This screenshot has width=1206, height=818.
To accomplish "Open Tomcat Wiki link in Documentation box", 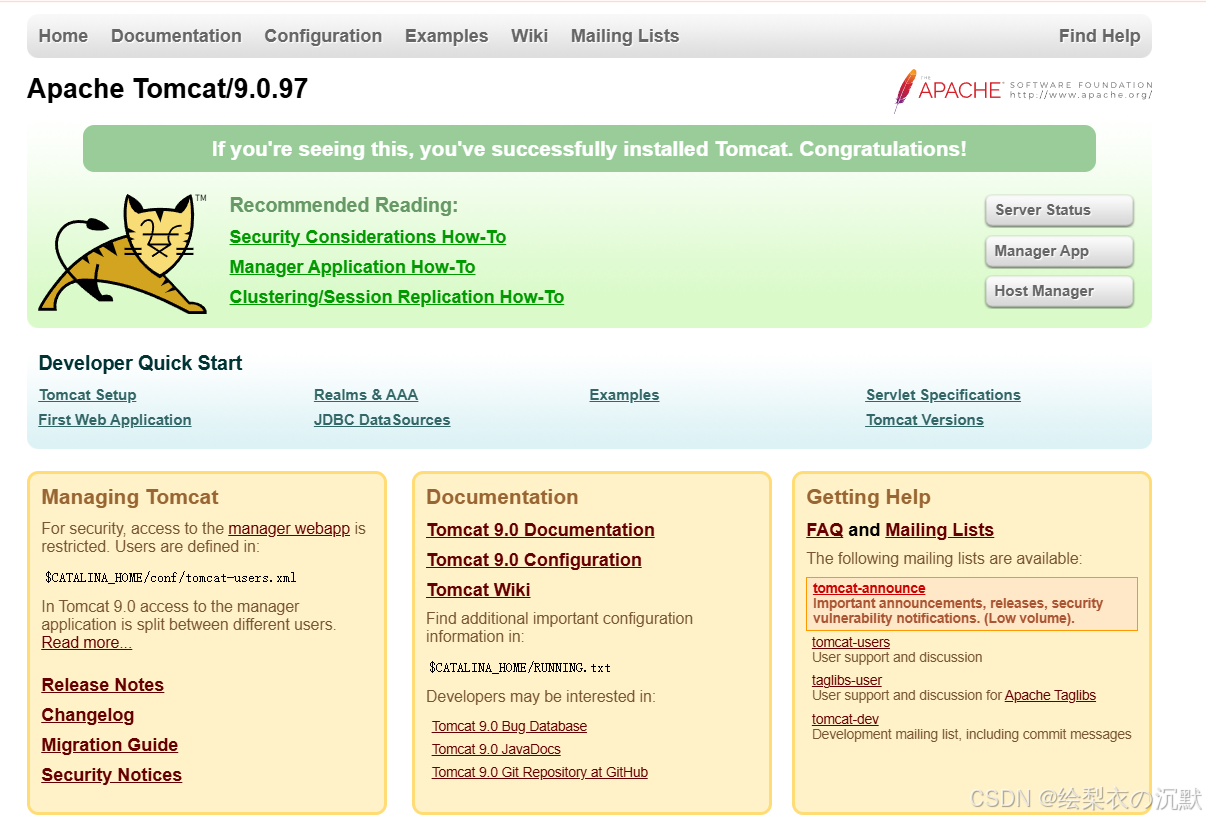I will tap(478, 590).
